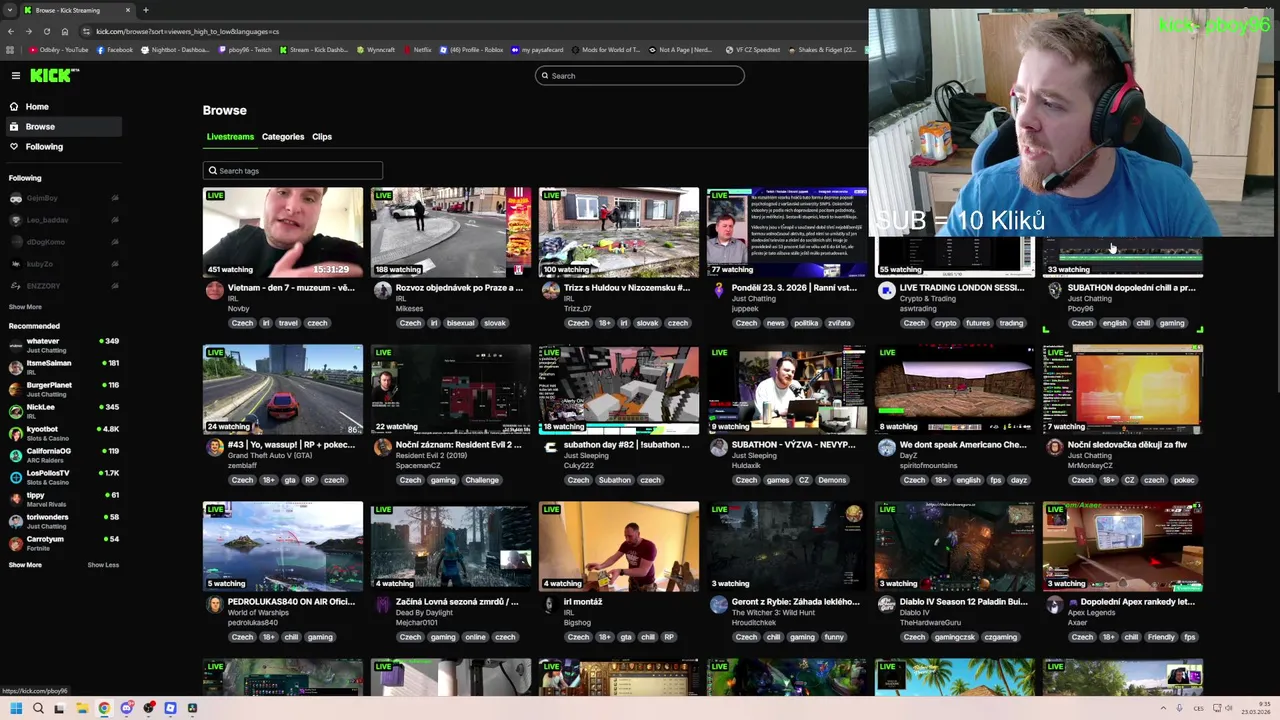The image size is (1280, 720).
Task: Open the Odběry - YouTube bookmark
Action: click(x=59, y=50)
